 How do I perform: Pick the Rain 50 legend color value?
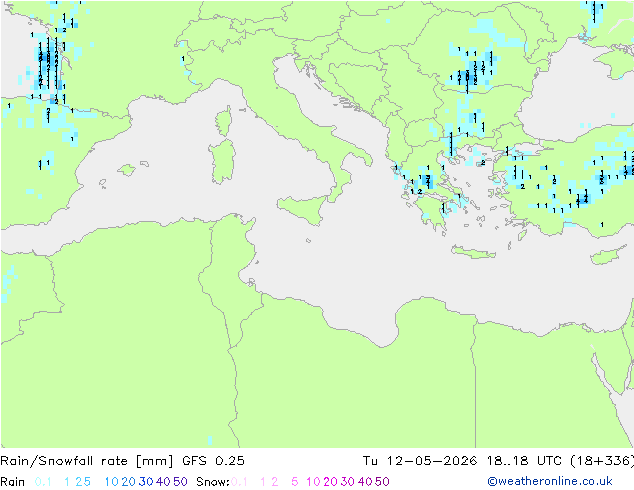point(180,482)
